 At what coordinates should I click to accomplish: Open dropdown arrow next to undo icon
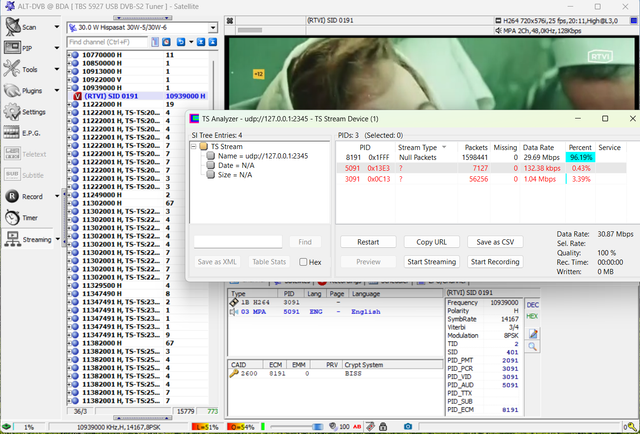[x=191, y=42]
